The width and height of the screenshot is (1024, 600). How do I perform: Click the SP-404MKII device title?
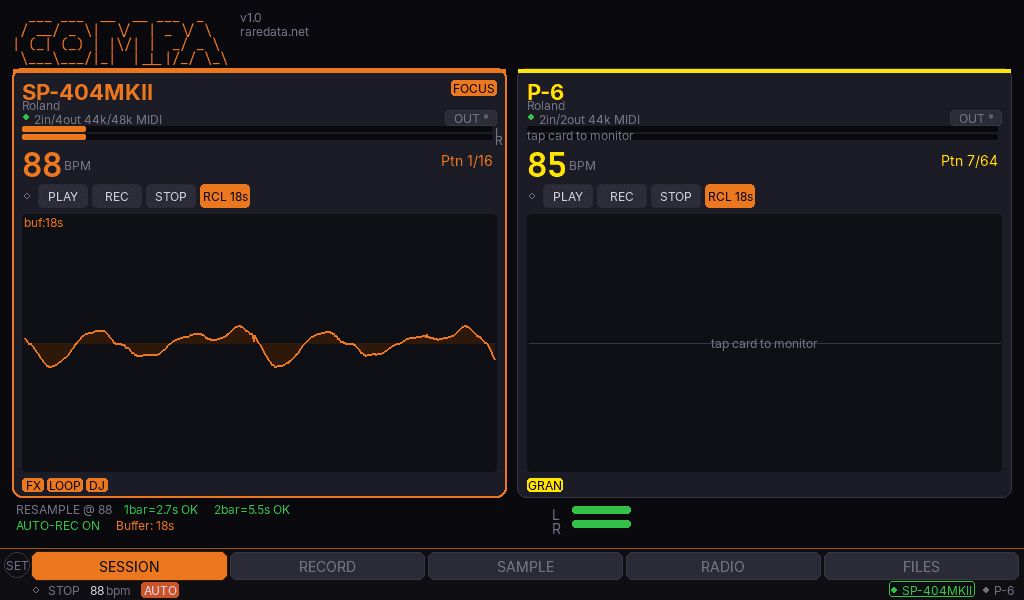click(88, 92)
